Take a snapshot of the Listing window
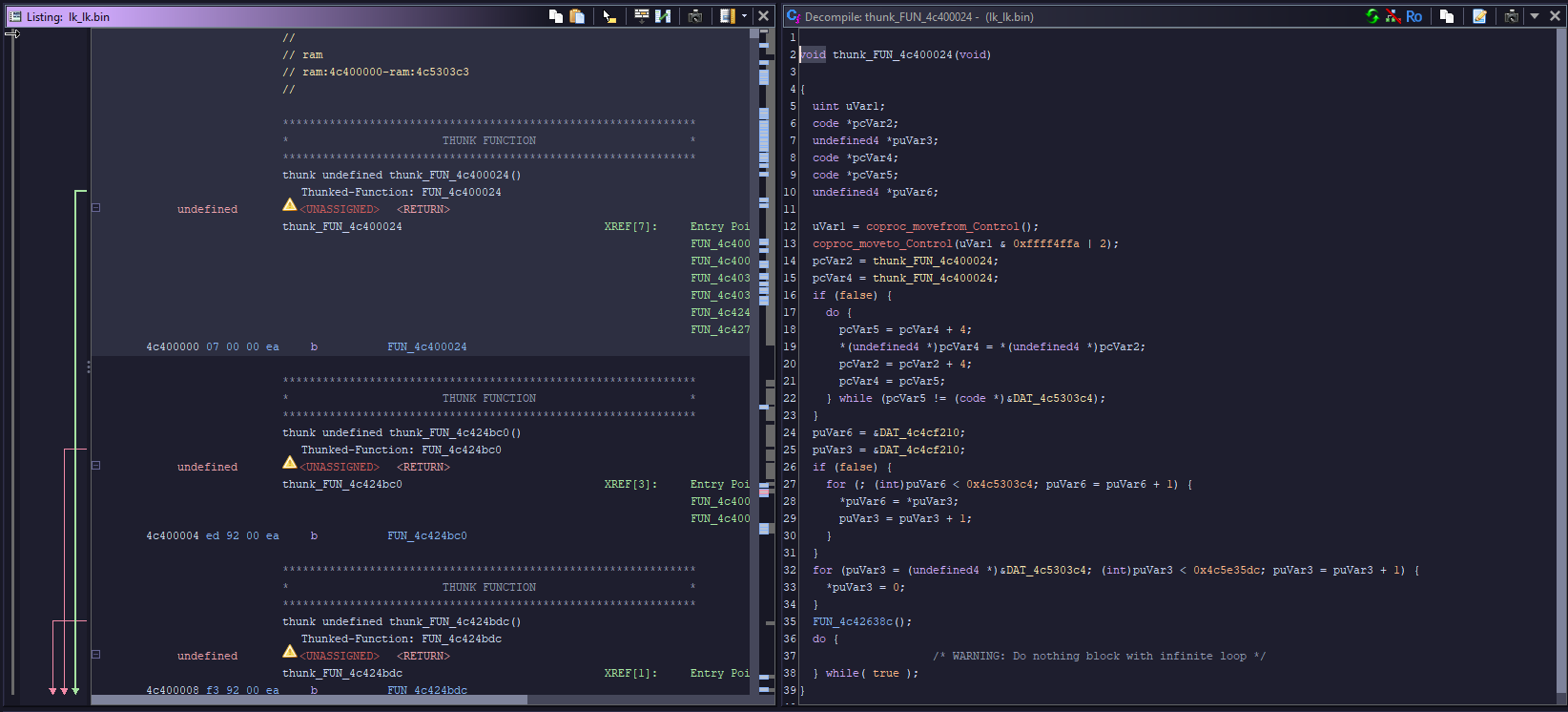The image size is (1568, 712). (x=695, y=16)
